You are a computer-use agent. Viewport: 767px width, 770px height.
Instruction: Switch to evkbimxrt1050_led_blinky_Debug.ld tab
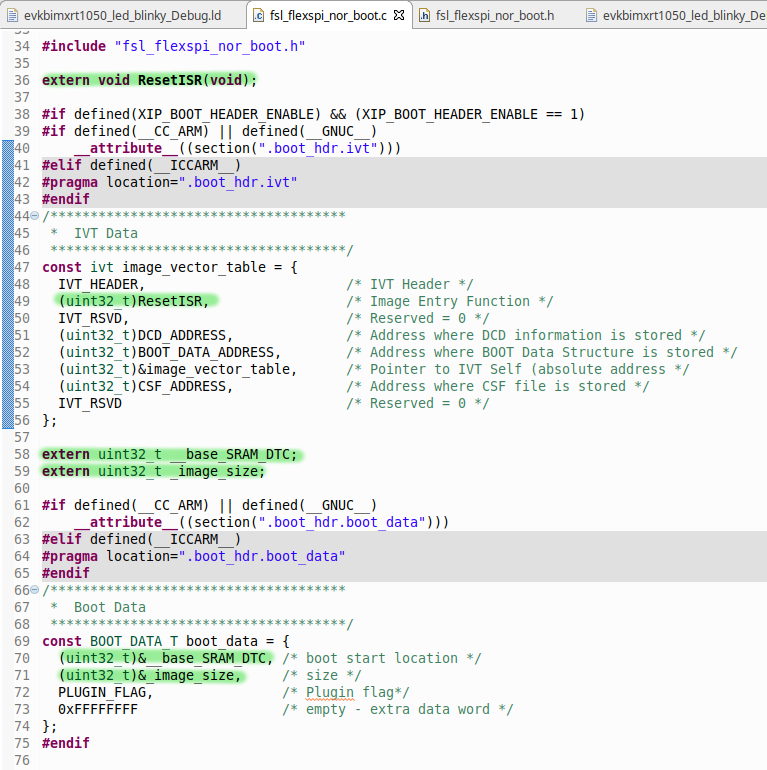click(x=122, y=16)
